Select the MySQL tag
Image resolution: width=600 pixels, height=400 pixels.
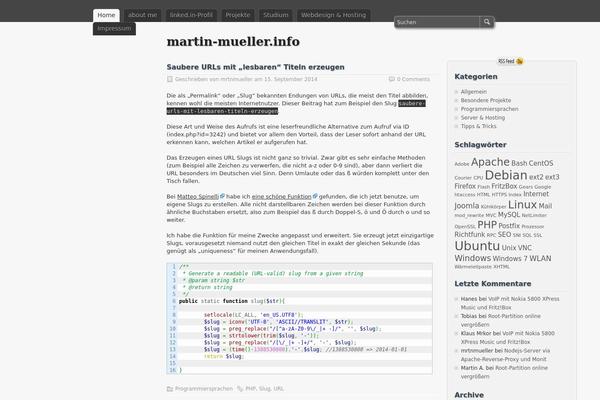pos(509,215)
